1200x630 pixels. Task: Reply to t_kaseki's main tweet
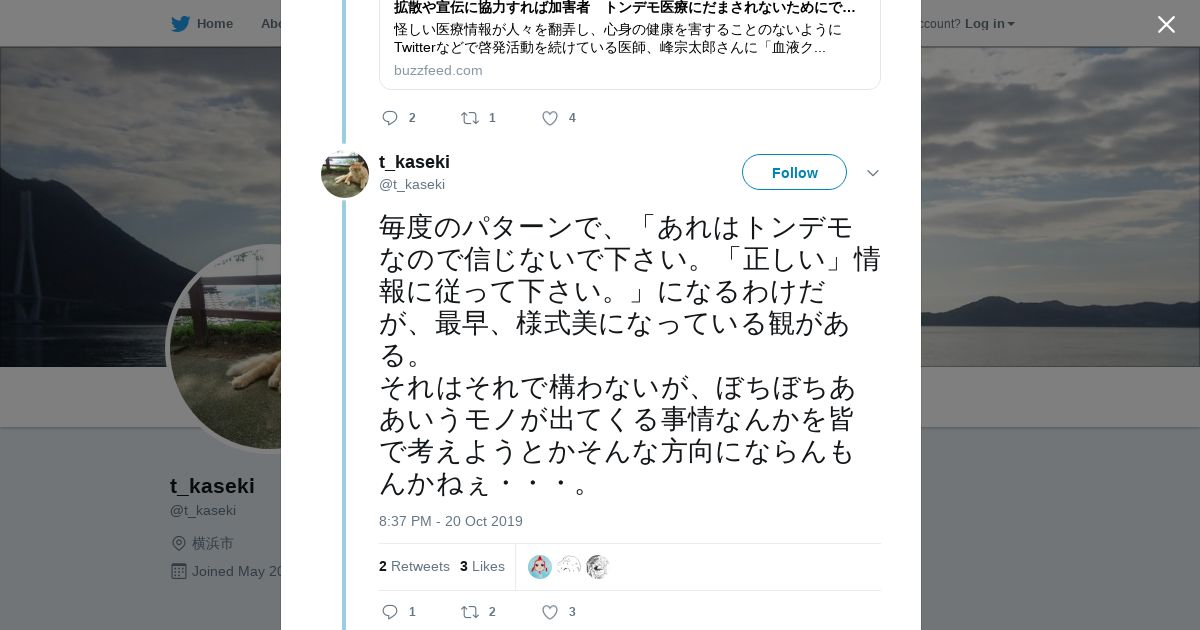point(390,612)
